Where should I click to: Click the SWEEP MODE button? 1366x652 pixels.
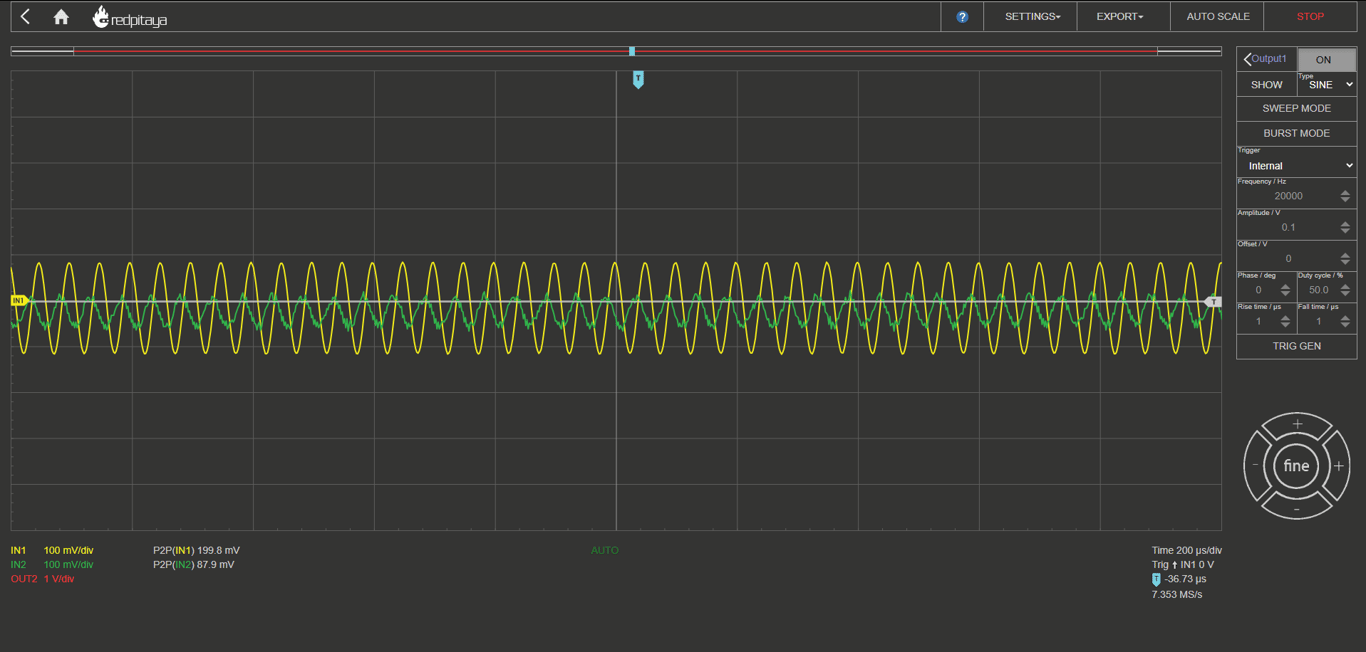coord(1296,108)
